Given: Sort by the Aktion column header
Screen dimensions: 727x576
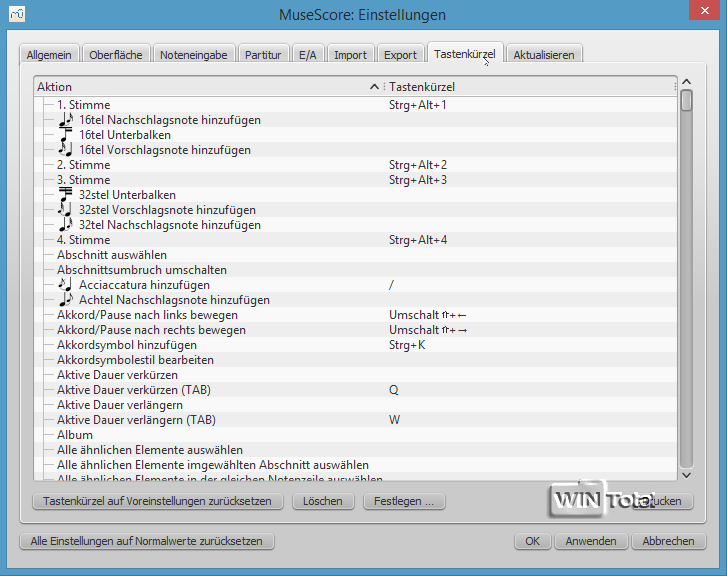Looking at the screenshot, I should click(x=209, y=87).
